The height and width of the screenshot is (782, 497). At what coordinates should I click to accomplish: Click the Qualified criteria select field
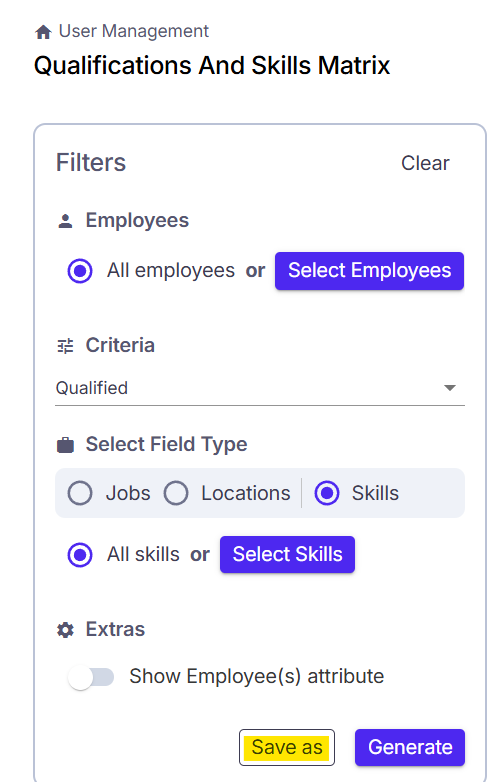(260, 389)
